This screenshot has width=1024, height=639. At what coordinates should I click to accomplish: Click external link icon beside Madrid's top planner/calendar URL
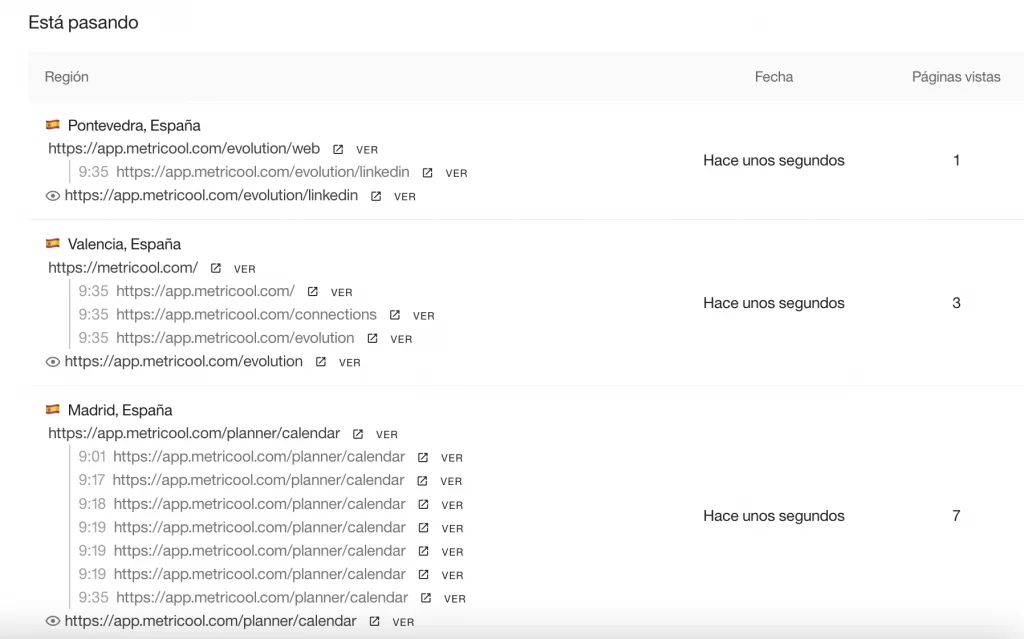click(x=358, y=434)
